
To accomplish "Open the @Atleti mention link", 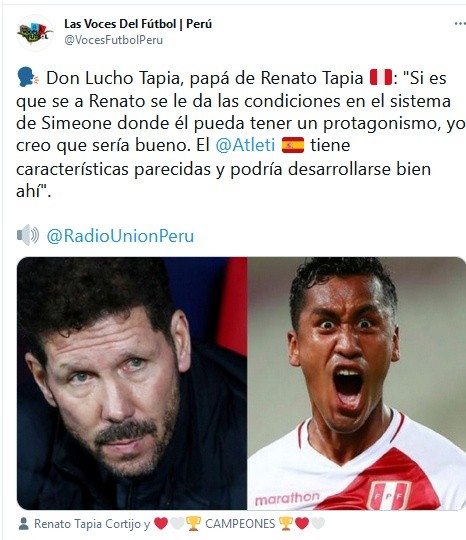I will coord(245,145).
